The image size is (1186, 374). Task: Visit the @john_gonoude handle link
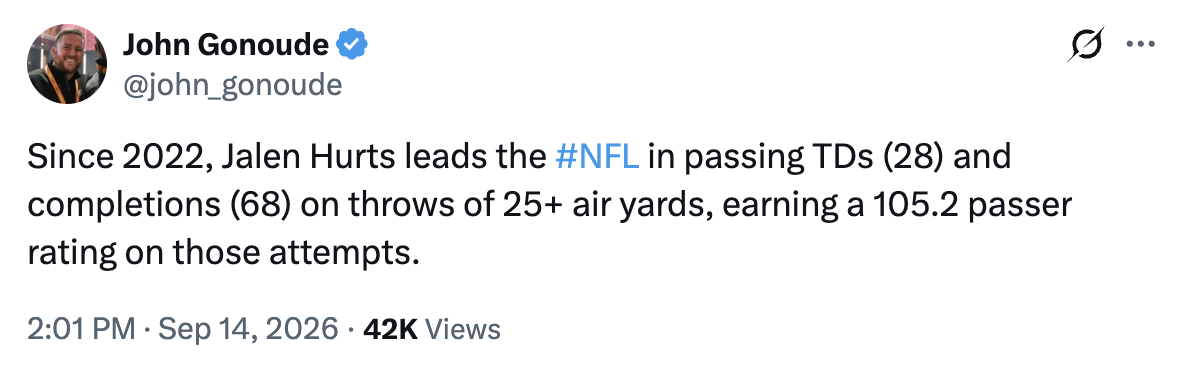(232, 85)
